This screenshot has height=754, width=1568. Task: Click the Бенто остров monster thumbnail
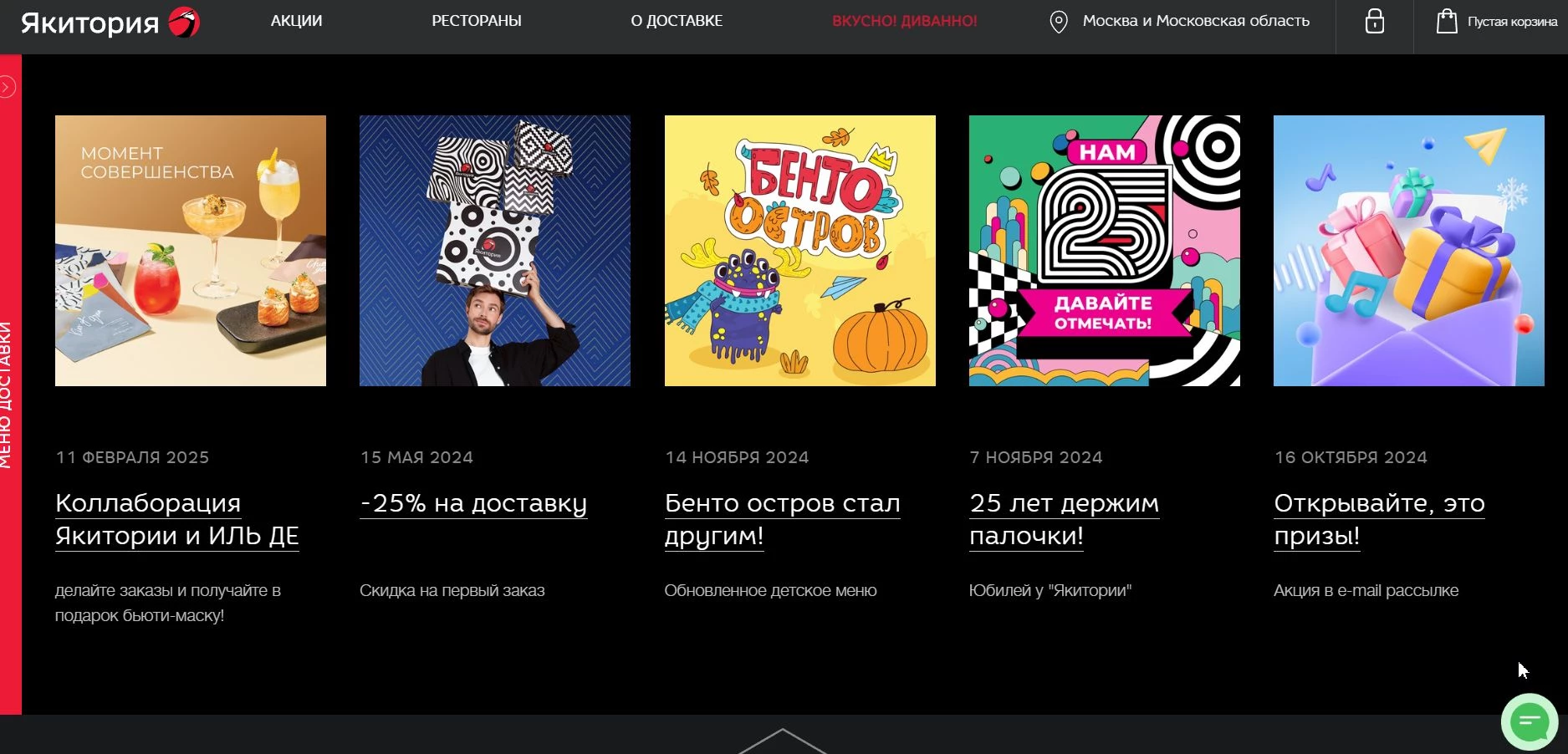800,251
